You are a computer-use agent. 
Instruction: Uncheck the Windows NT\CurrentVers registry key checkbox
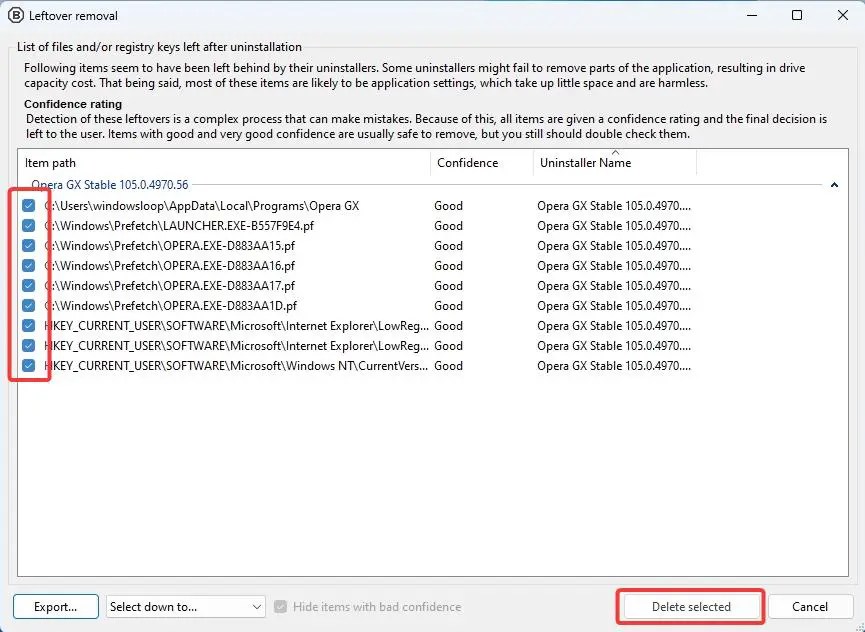[29, 366]
